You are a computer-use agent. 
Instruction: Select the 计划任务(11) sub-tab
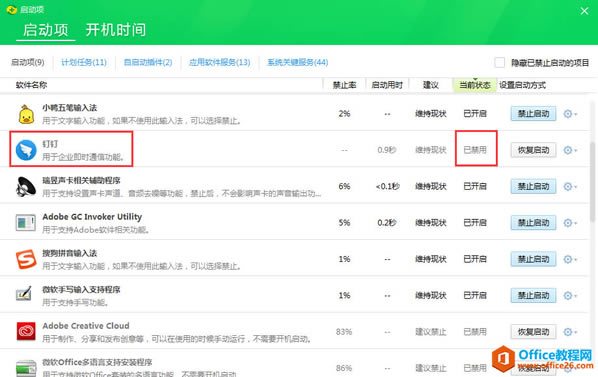84,62
